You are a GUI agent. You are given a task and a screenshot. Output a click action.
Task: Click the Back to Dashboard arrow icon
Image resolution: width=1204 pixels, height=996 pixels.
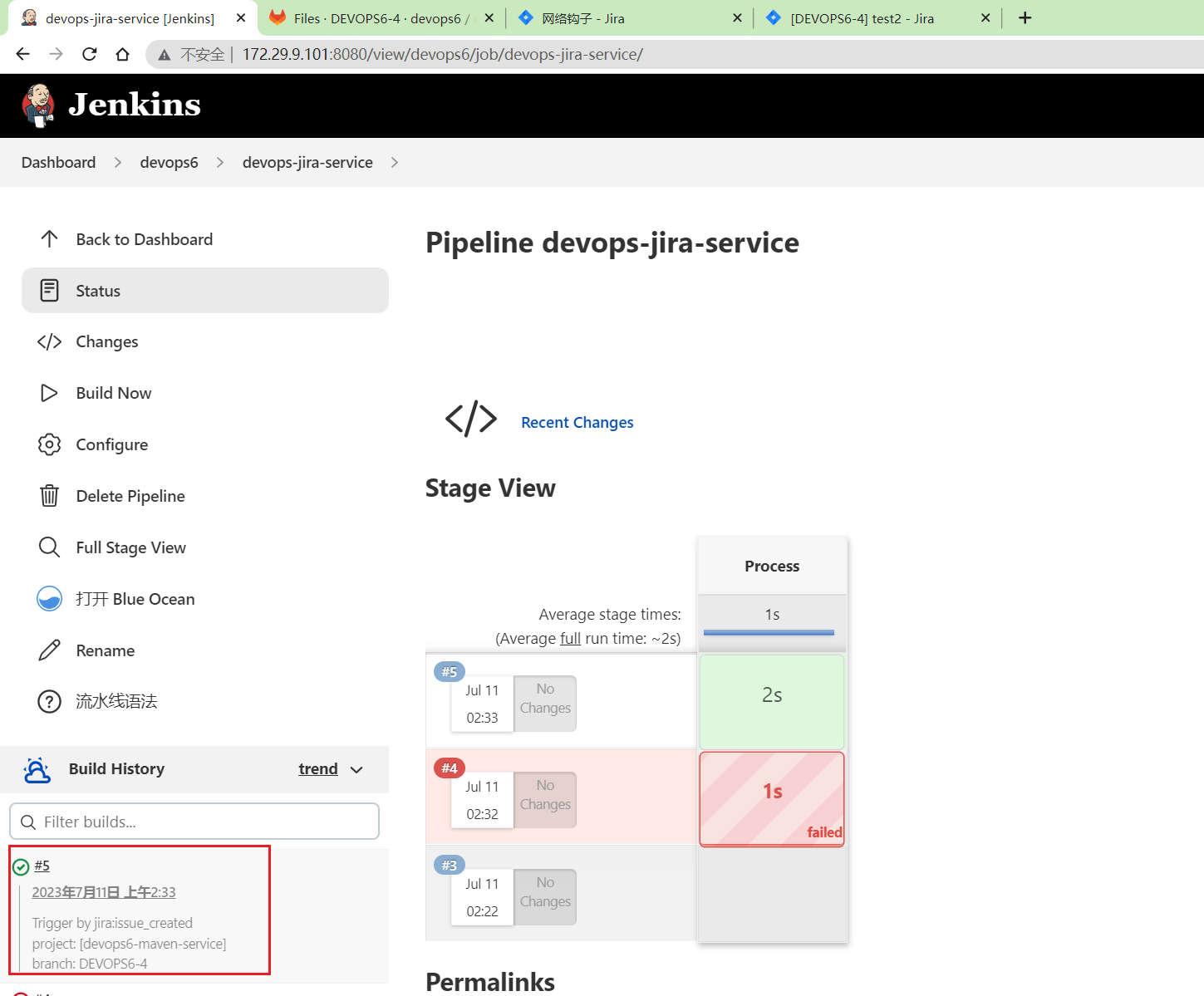[49, 239]
